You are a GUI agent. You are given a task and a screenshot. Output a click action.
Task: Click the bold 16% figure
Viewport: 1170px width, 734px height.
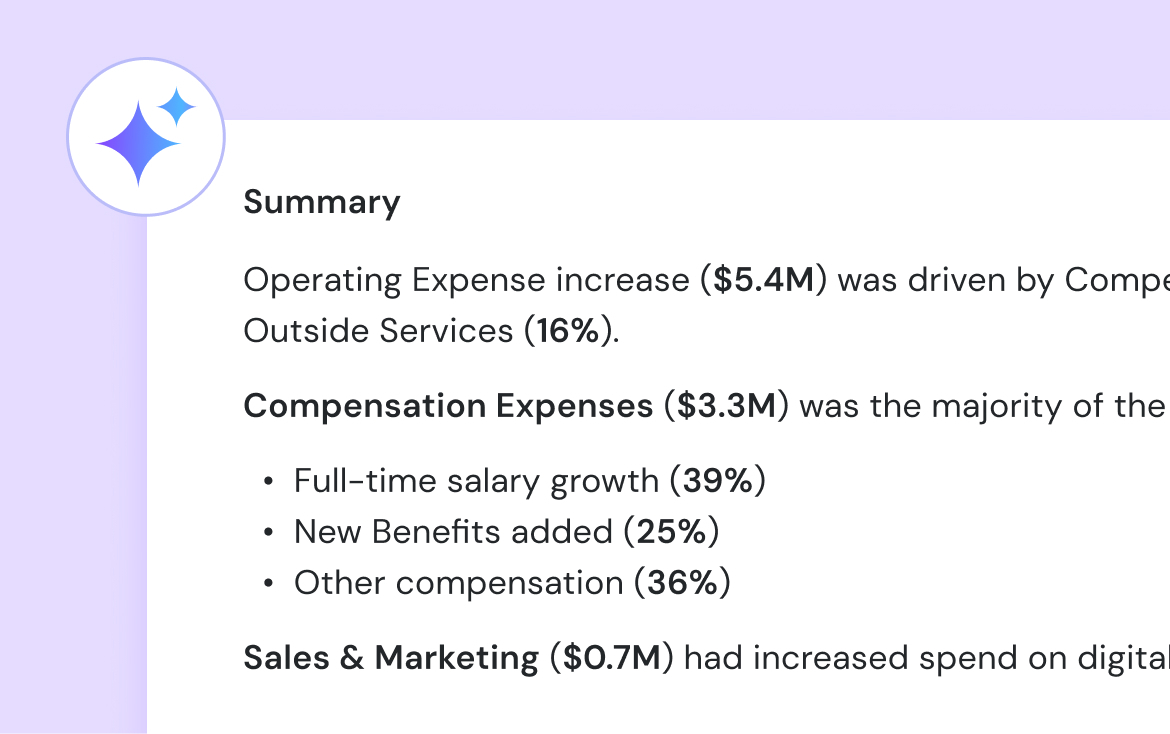point(568,331)
